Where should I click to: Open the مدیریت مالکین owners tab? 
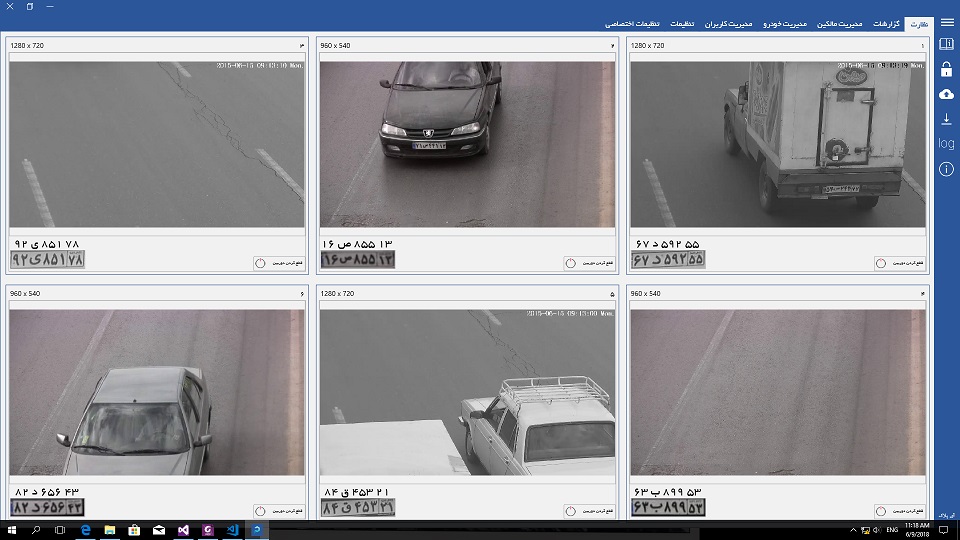click(839, 24)
